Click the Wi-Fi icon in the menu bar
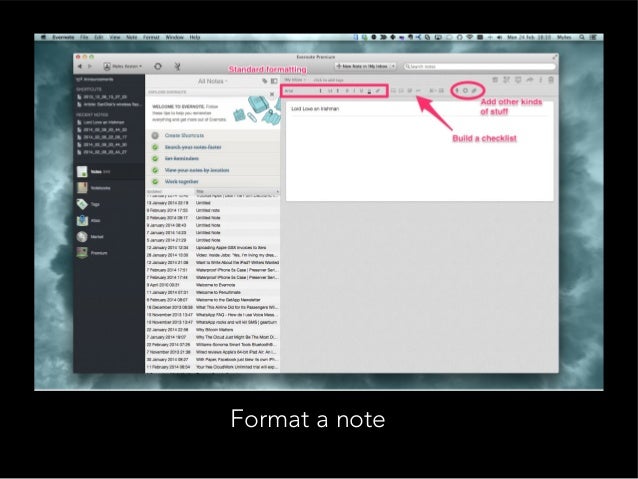The width and height of the screenshot is (638, 479). coord(470,37)
